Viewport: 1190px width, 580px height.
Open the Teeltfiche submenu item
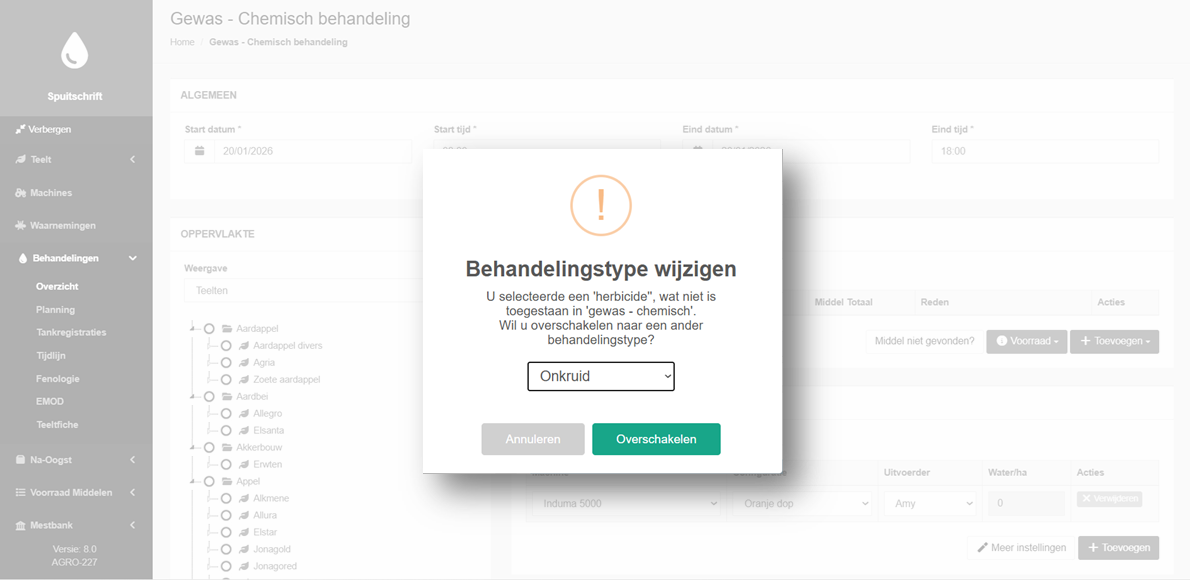(57, 424)
